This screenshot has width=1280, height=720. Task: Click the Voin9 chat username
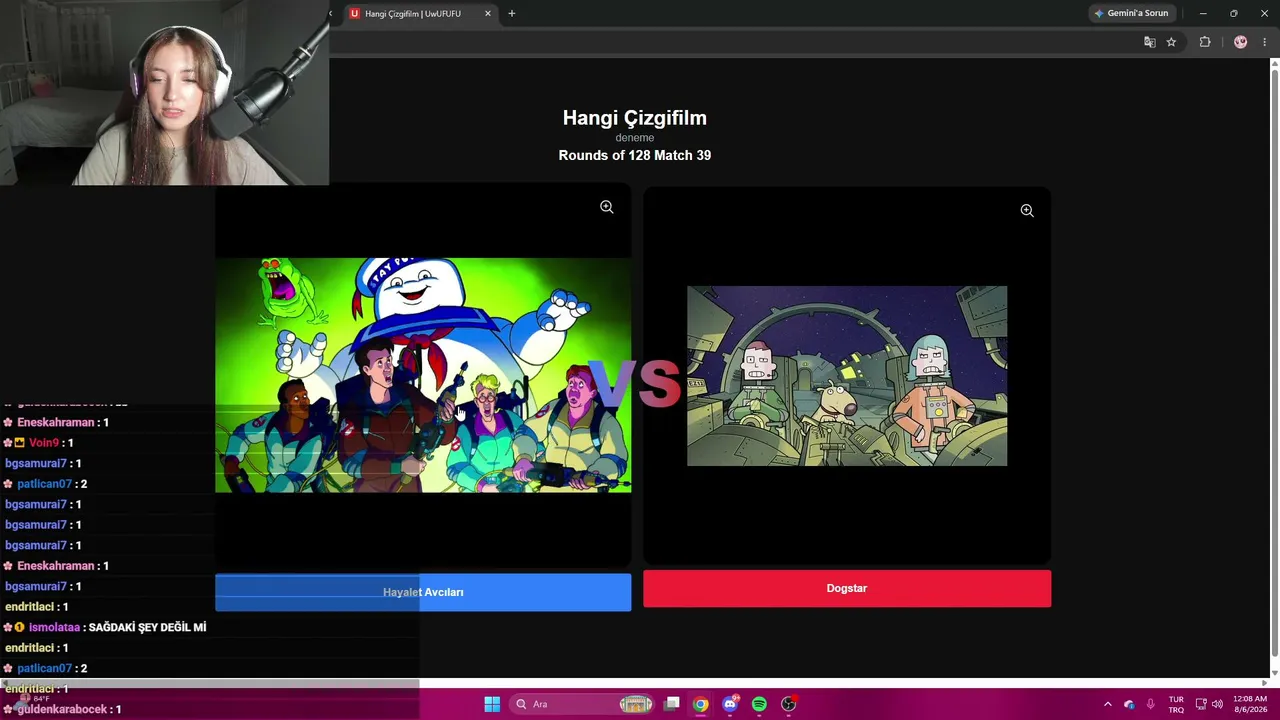pos(44,443)
